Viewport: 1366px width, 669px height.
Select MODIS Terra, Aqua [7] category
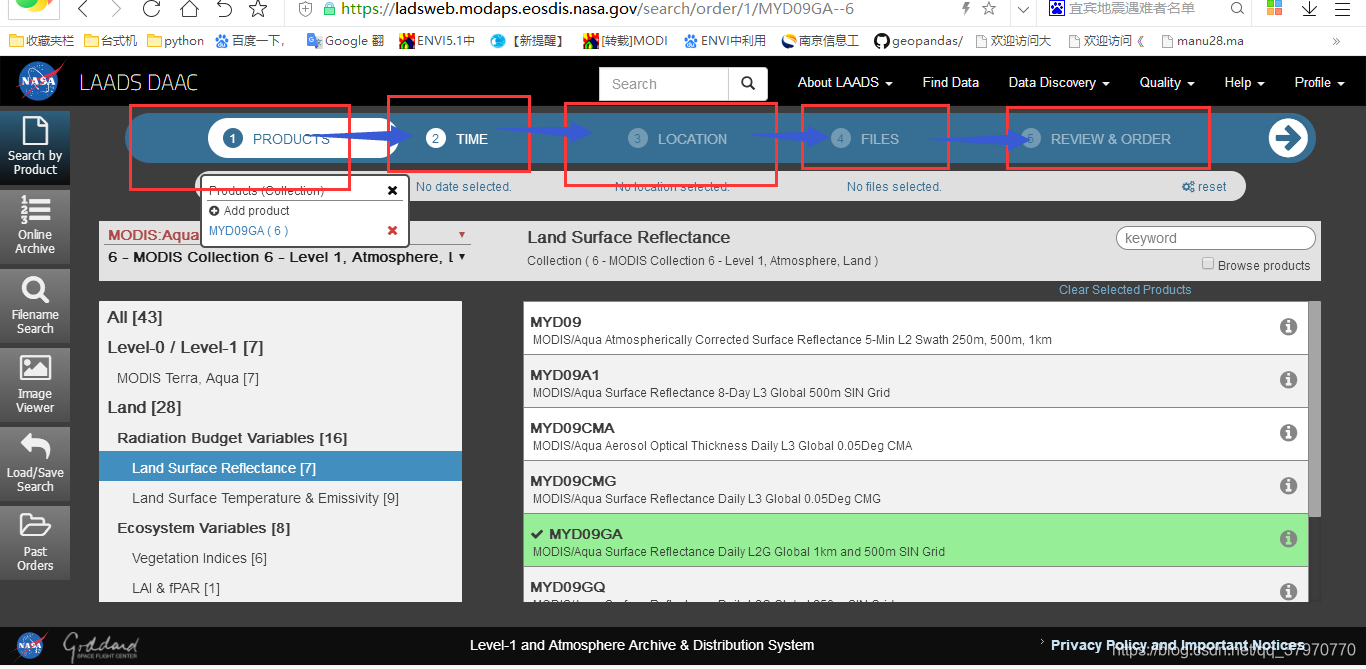click(x=280, y=378)
